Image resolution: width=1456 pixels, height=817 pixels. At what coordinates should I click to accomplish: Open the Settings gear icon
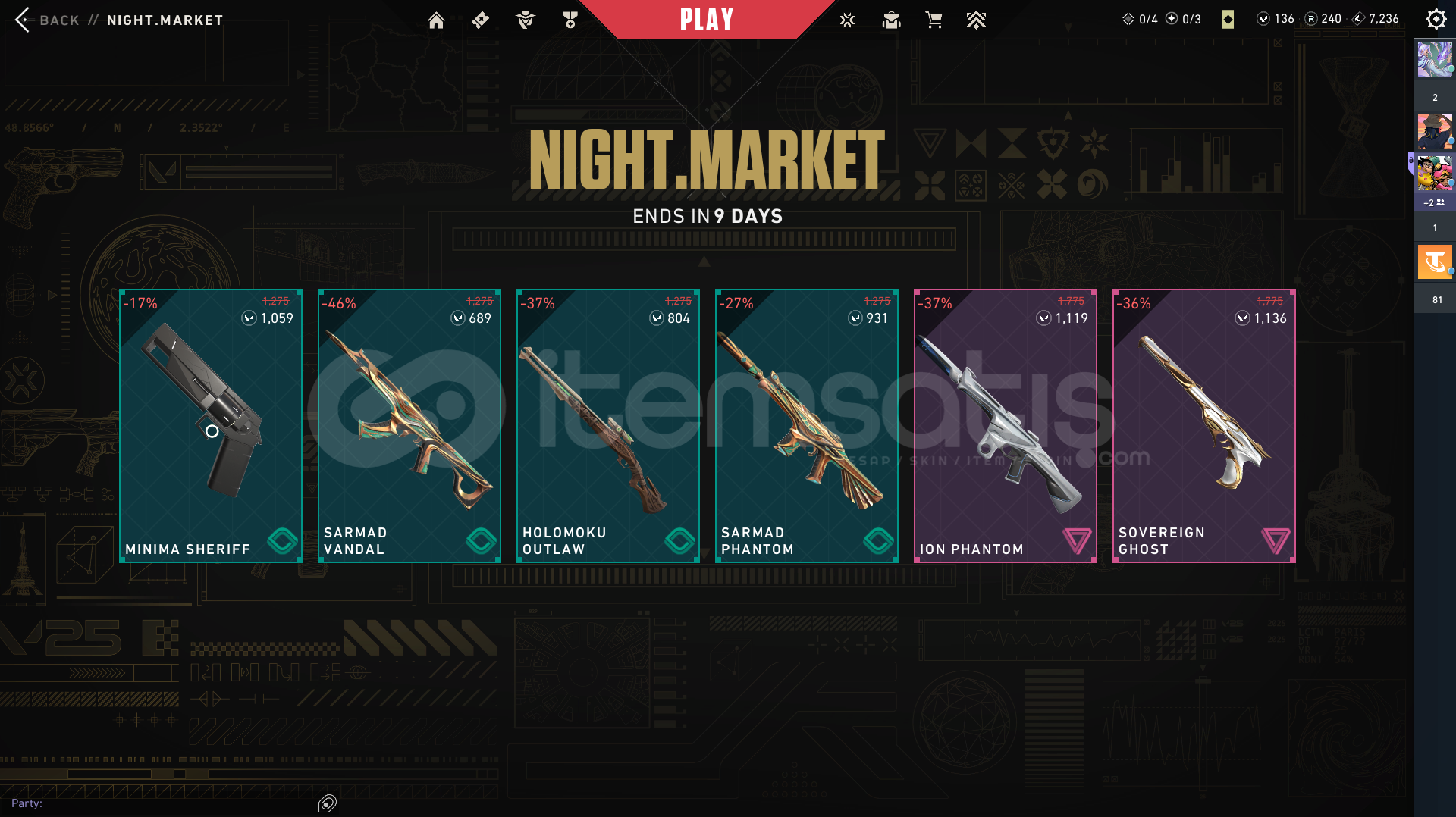coord(1436,19)
